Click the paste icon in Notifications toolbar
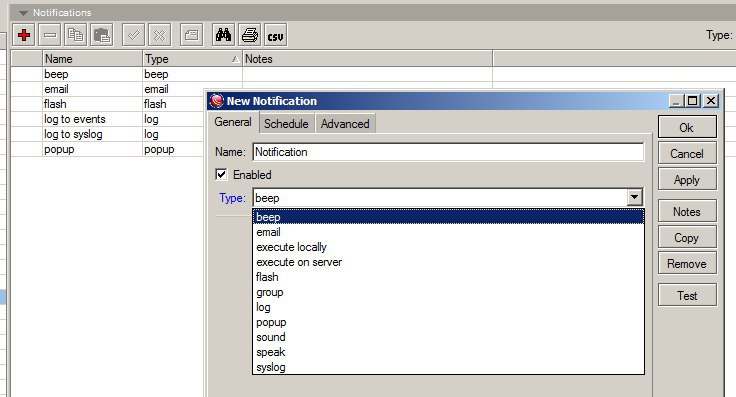 pyautogui.click(x=102, y=35)
